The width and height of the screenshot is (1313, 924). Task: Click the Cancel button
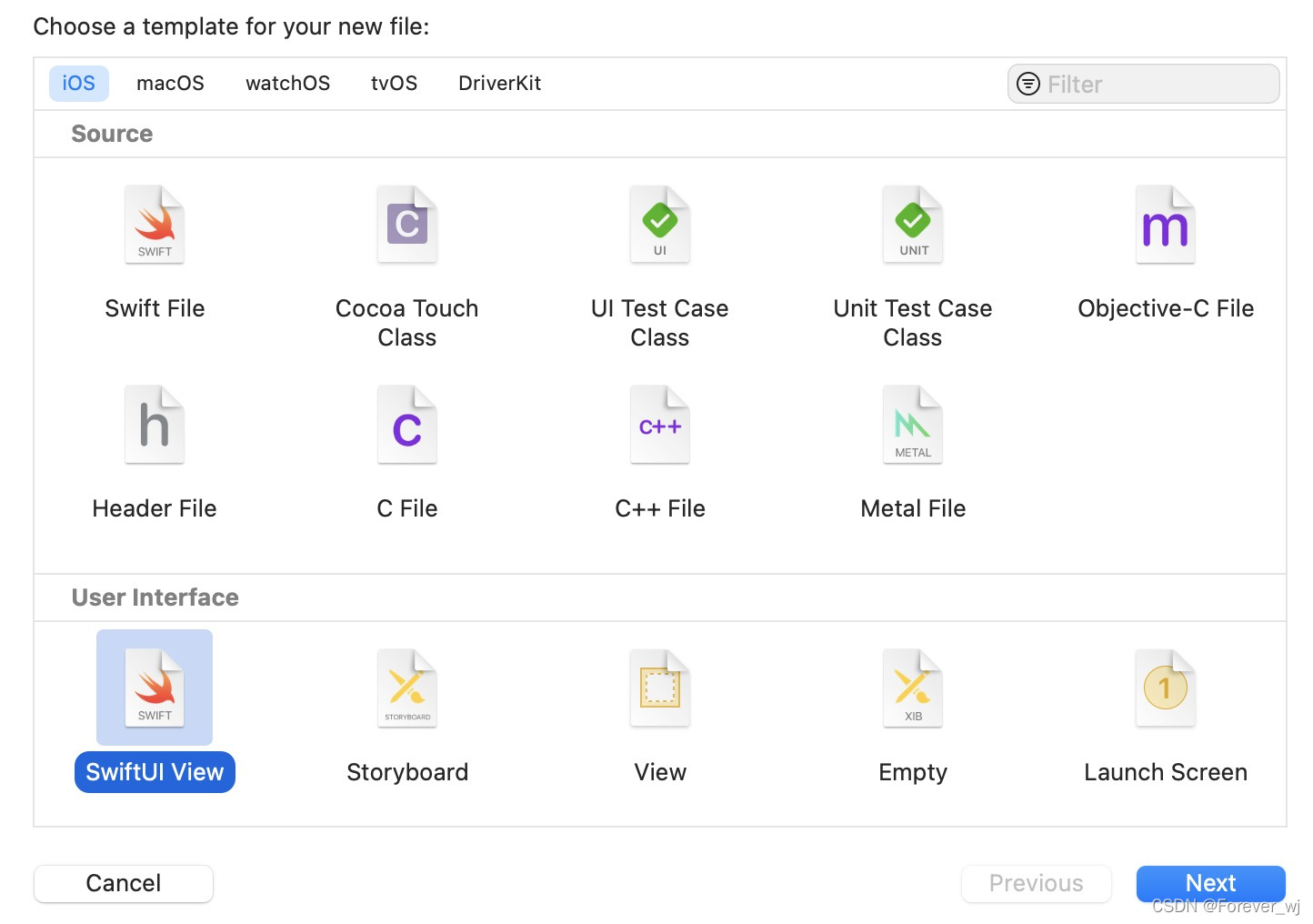coord(124,883)
